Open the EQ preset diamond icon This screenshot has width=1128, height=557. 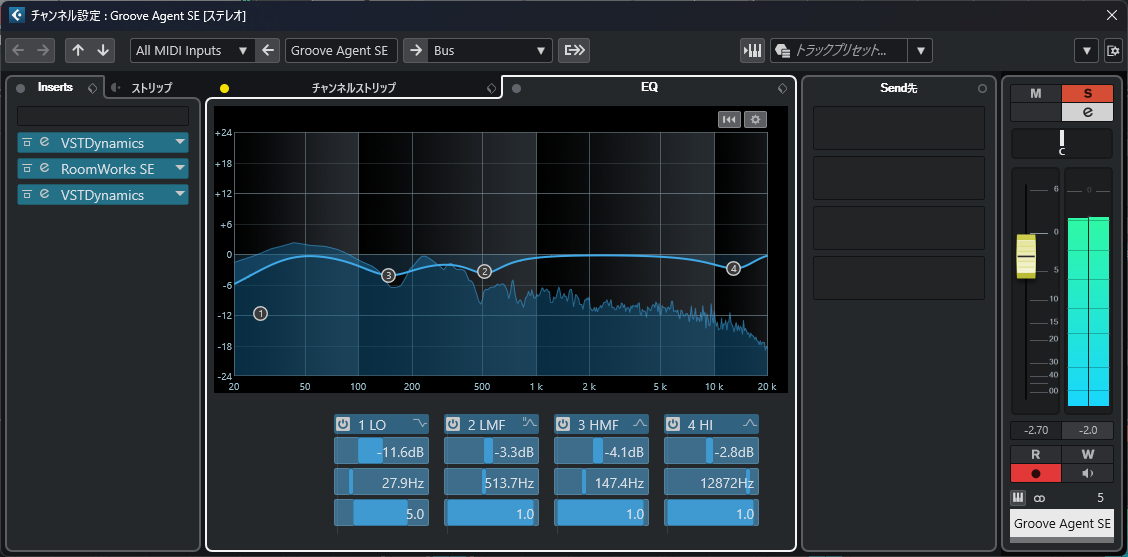[782, 88]
